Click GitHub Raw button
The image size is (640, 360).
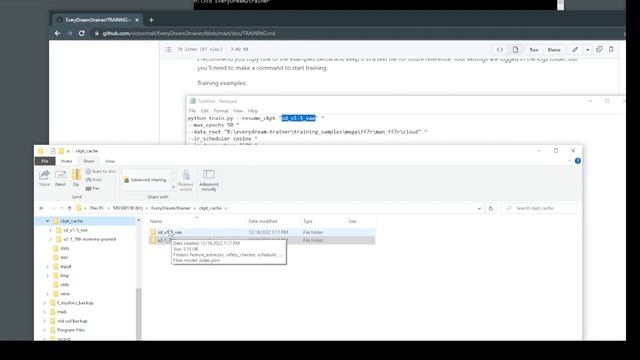tap(534, 50)
